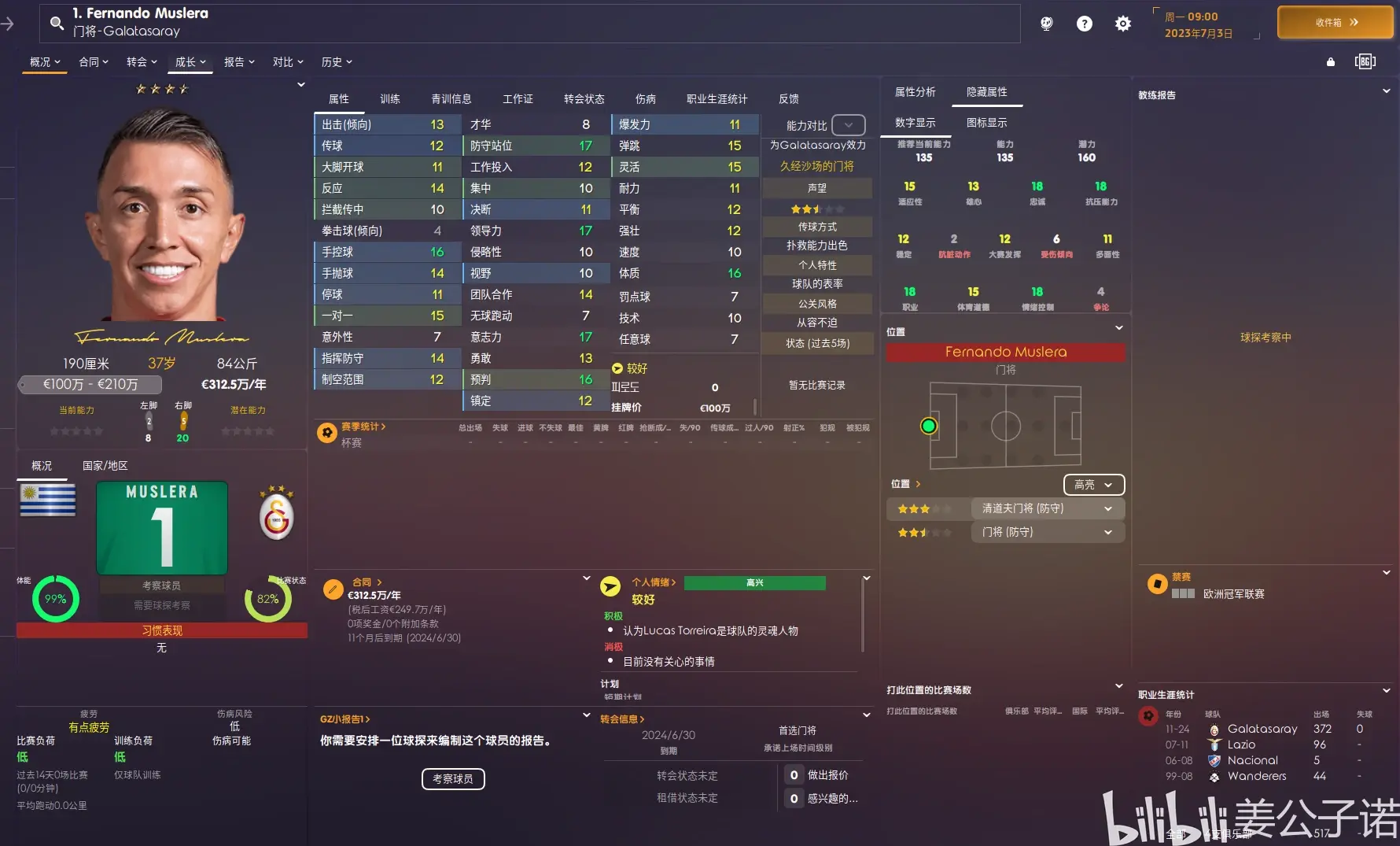Image resolution: width=1400 pixels, height=846 pixels.
Task: Open the 赛季统计 link
Action: 363,427
